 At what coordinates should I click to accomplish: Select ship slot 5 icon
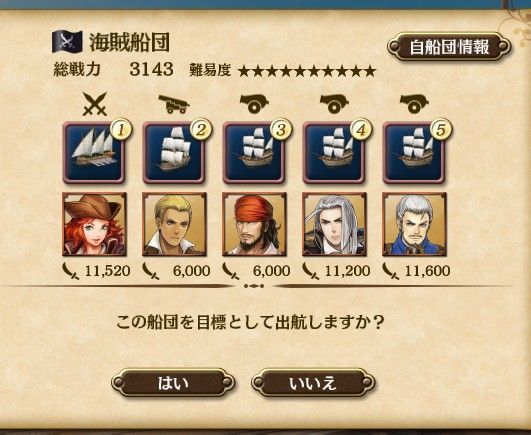(x=413, y=153)
